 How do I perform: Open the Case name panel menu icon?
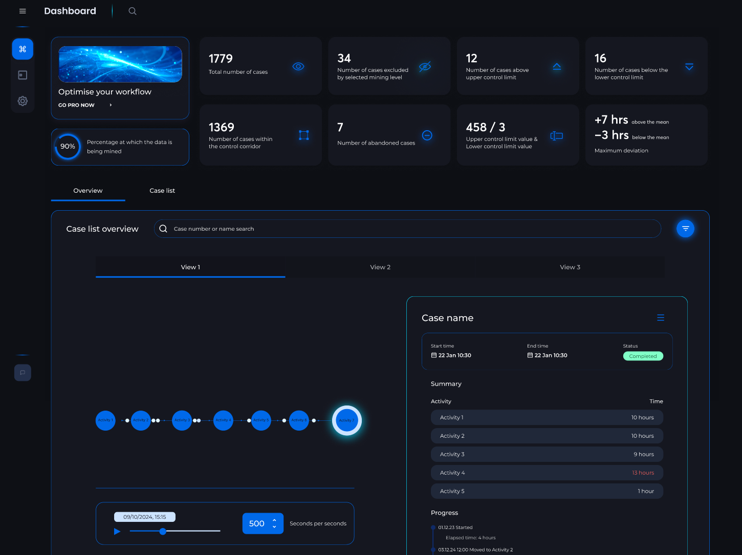[x=660, y=318]
